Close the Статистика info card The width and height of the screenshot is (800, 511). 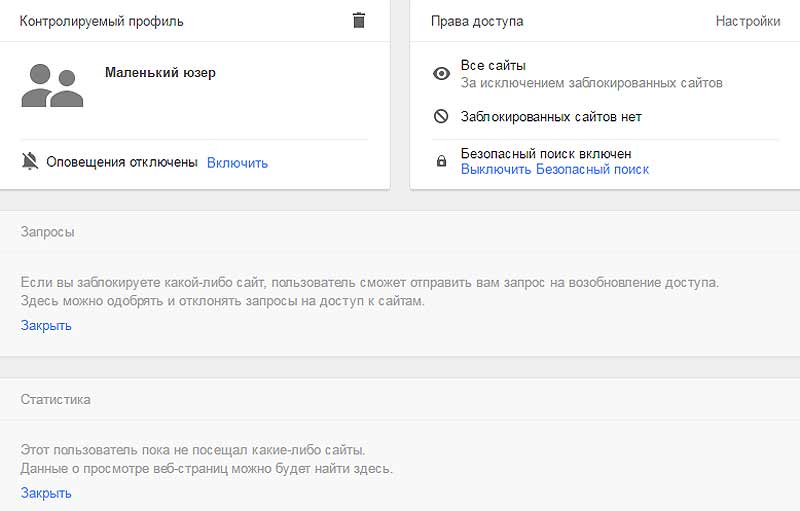pyautogui.click(x=46, y=493)
